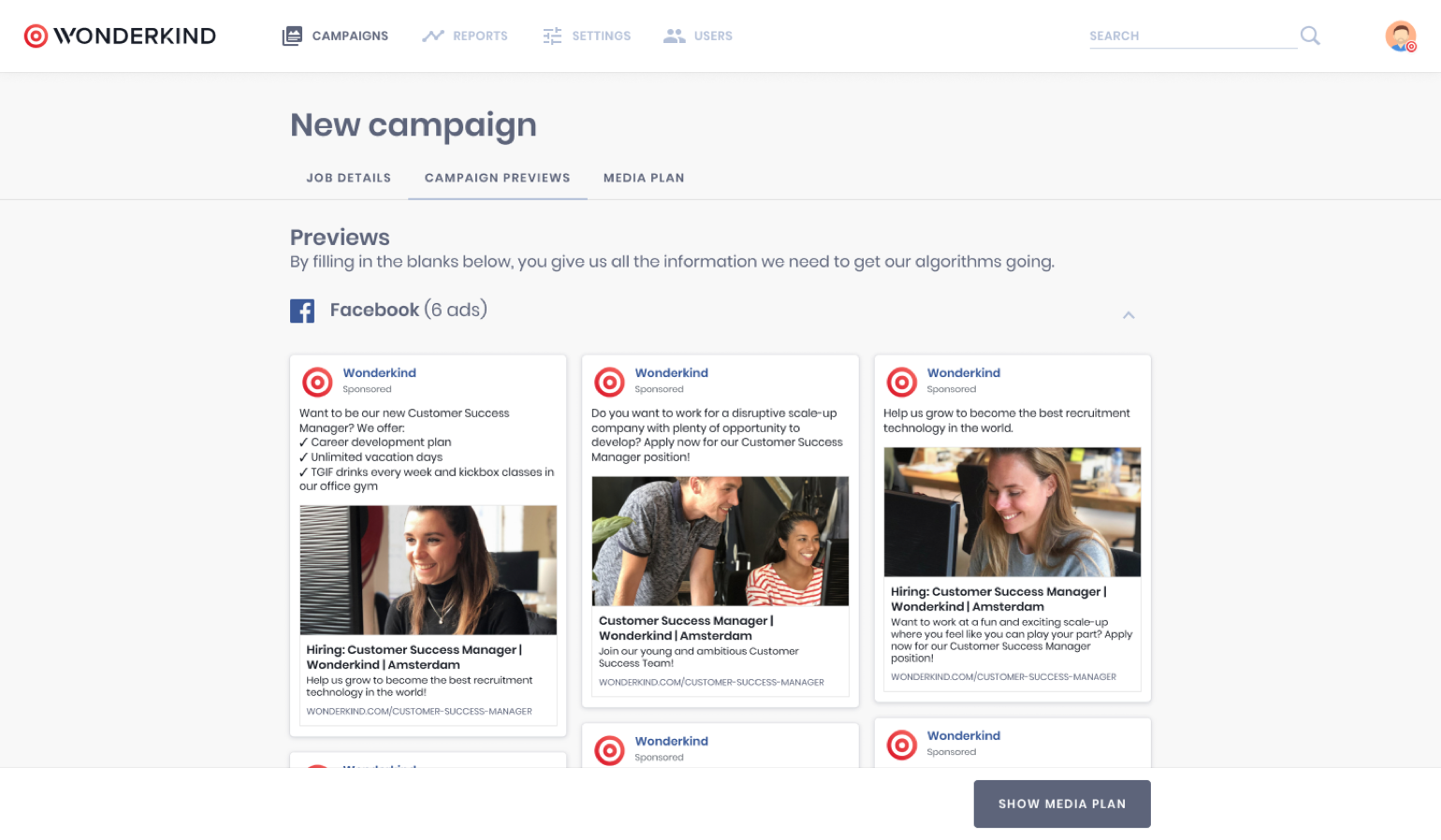
Task: Click URL under 'Want to work at a fun' text
Action: pyautogui.click(x=1003, y=676)
